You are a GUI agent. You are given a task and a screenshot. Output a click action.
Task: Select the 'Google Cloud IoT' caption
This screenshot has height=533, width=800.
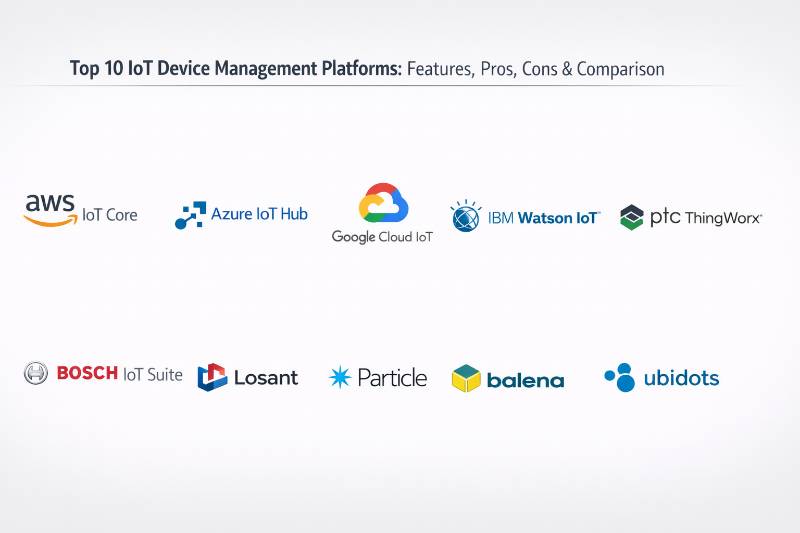point(382,238)
